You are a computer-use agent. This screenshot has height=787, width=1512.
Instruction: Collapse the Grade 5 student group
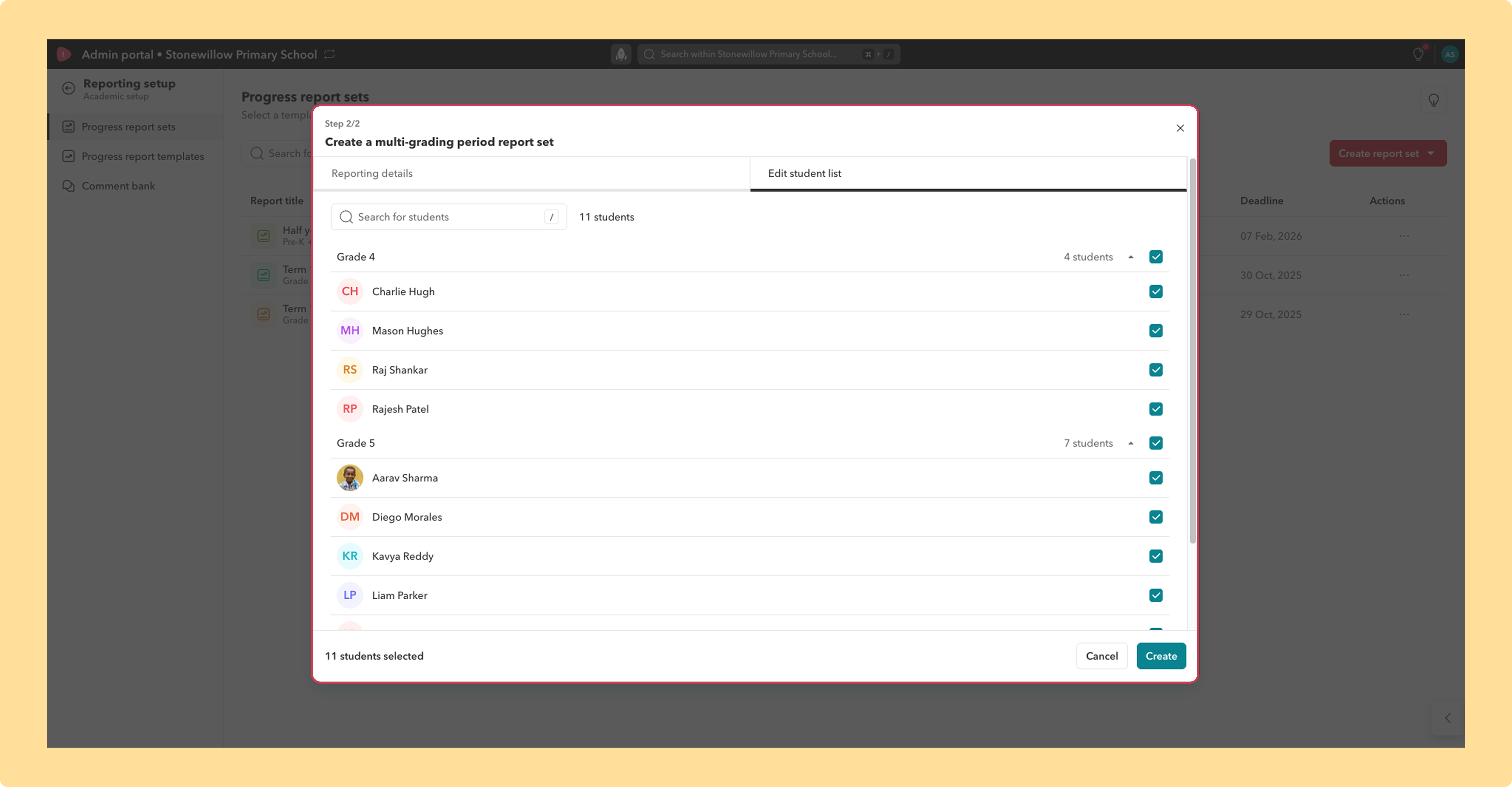pyautogui.click(x=1131, y=443)
